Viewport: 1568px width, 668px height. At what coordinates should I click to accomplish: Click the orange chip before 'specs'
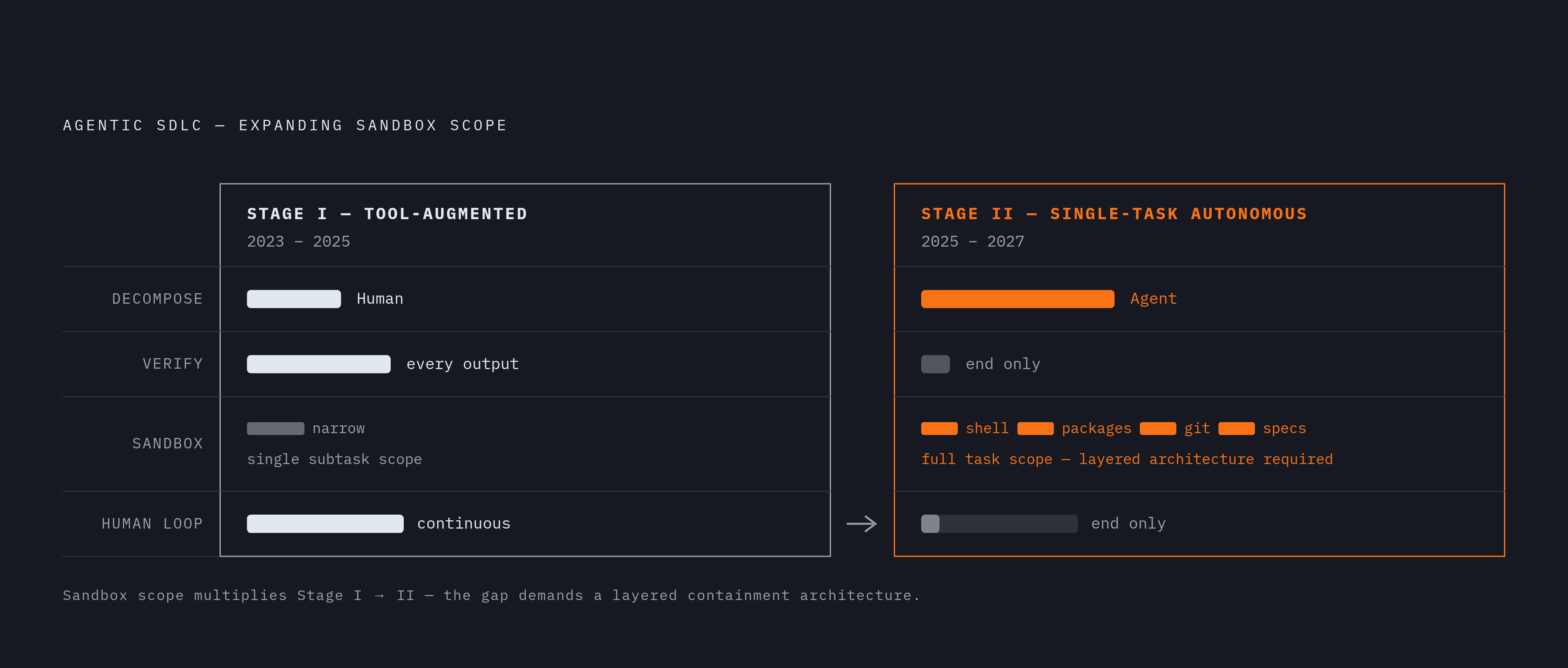pyautogui.click(x=1236, y=429)
